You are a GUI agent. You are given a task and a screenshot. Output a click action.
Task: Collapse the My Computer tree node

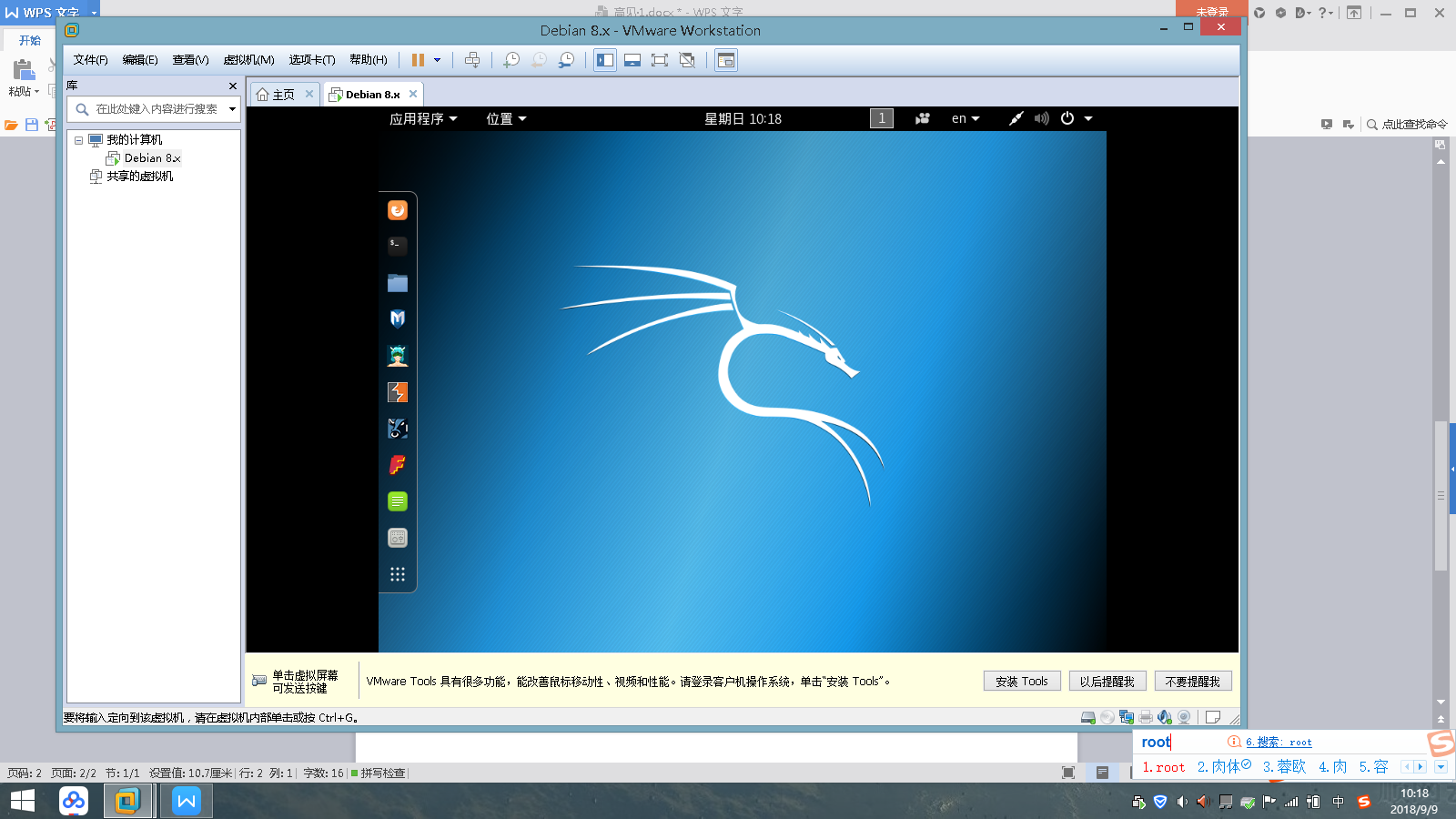[x=78, y=140]
